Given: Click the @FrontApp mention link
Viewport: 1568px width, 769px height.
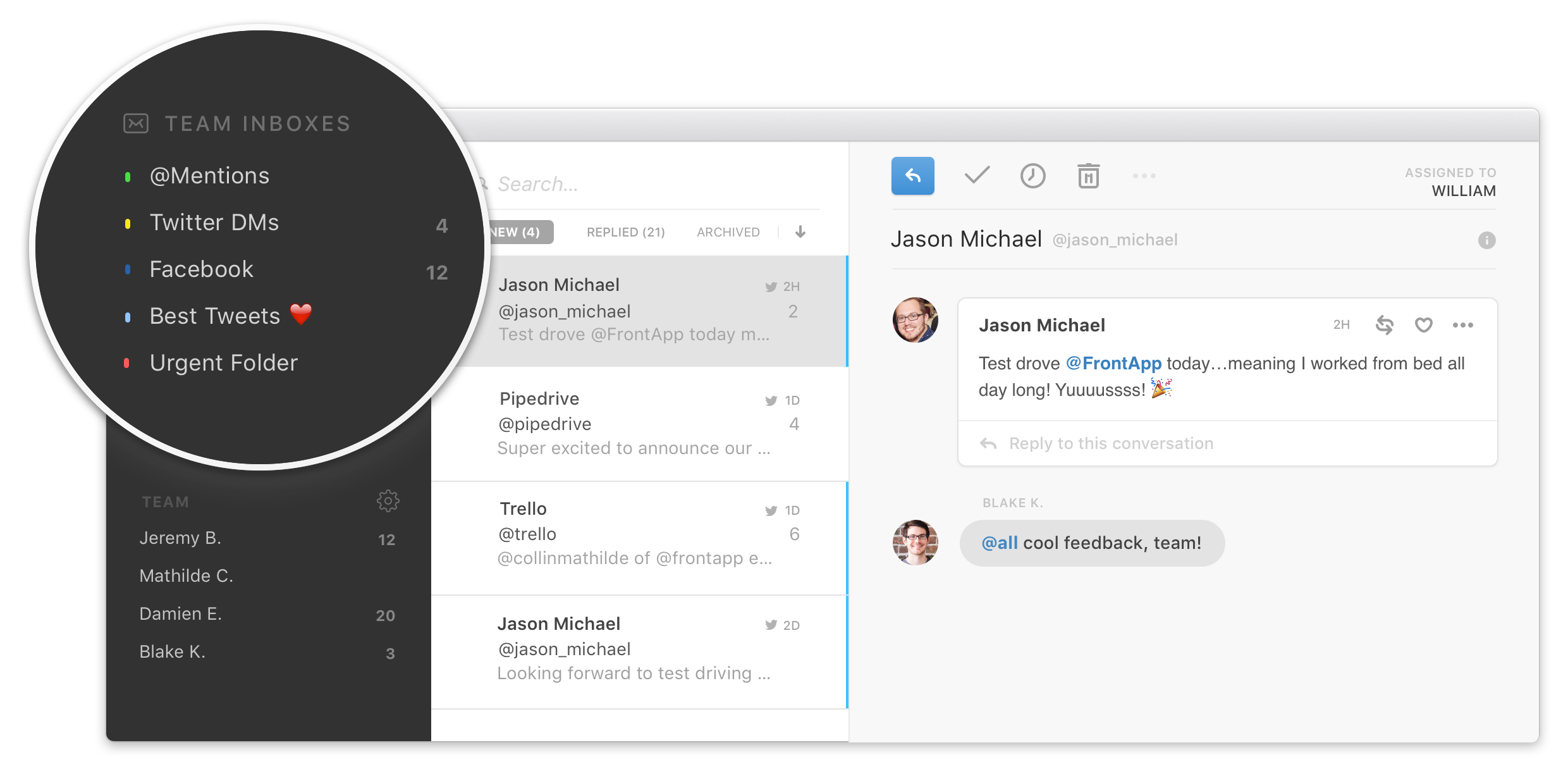Looking at the screenshot, I should (1113, 363).
